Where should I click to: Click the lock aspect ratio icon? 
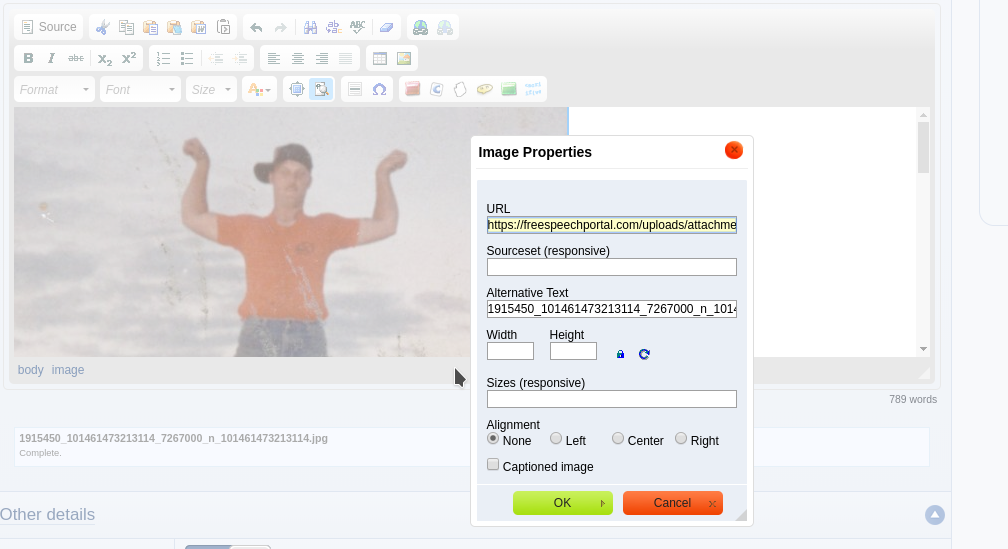click(x=620, y=354)
